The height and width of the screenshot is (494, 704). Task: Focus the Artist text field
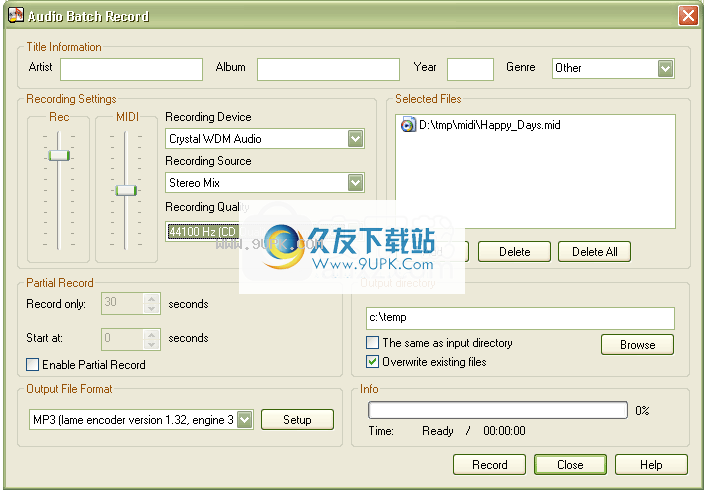pos(132,69)
